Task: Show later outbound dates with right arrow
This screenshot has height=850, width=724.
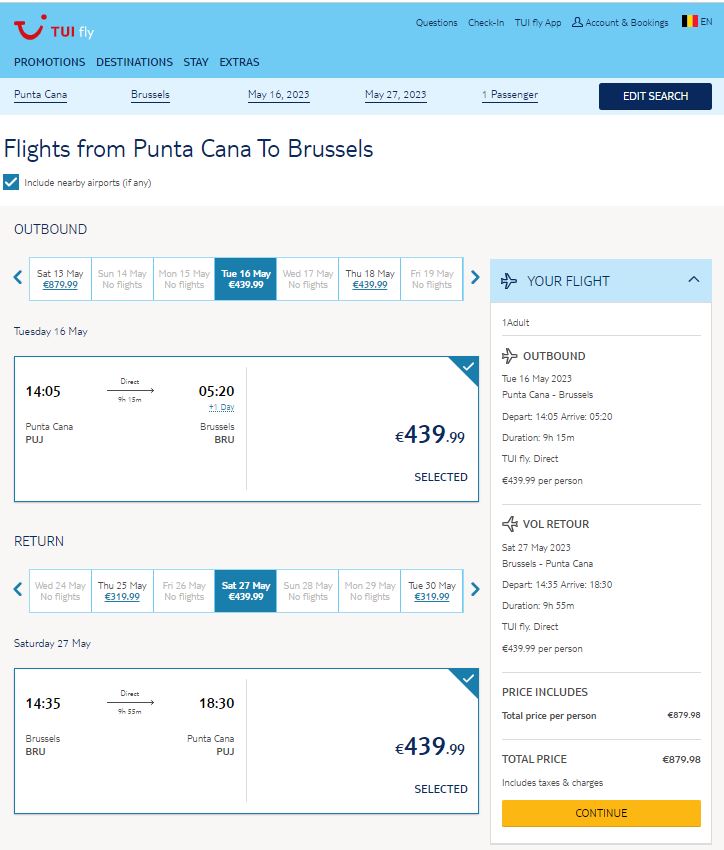Action: [475, 278]
